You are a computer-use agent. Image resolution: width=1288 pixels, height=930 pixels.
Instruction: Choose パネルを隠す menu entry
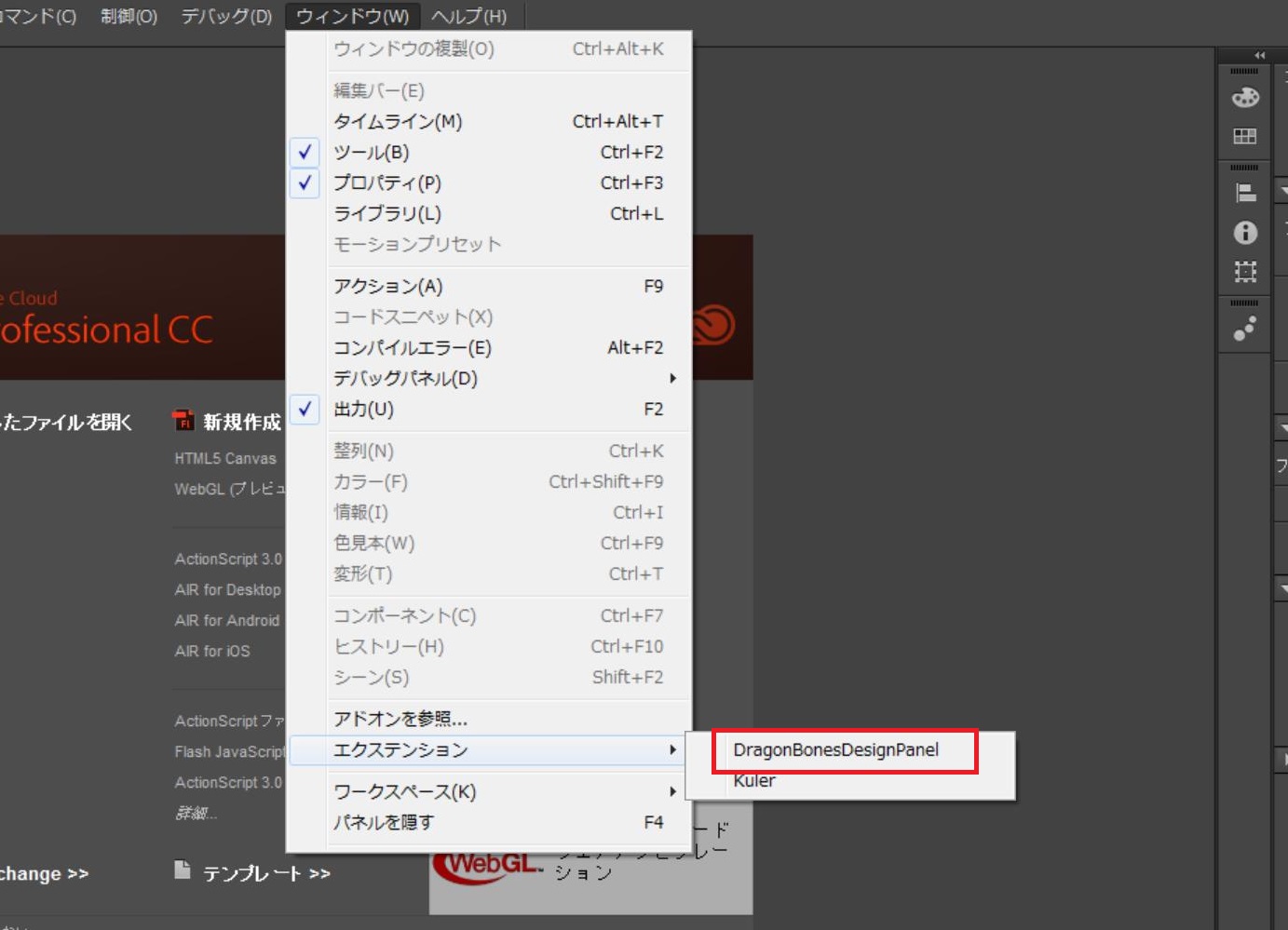pos(490,822)
